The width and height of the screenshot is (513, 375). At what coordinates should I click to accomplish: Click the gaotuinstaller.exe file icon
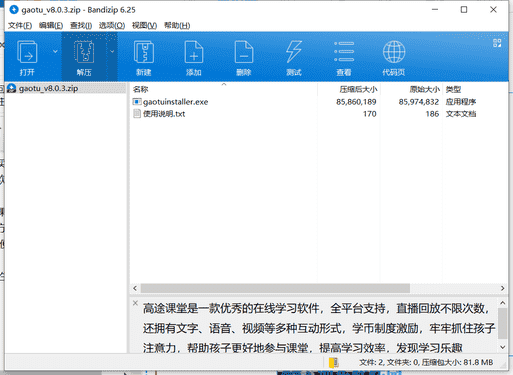(137, 102)
